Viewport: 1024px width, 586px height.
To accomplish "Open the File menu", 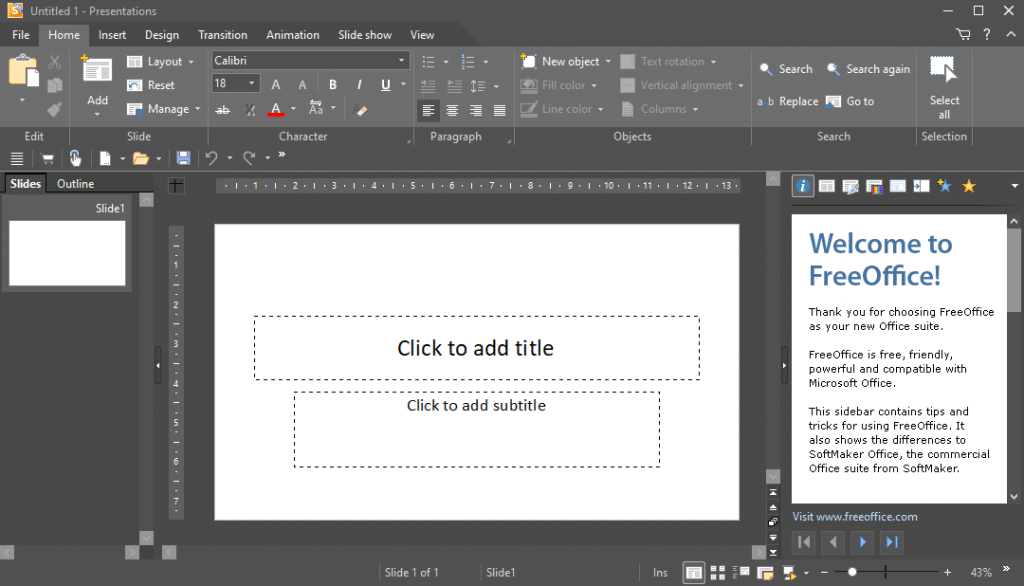I will [21, 35].
